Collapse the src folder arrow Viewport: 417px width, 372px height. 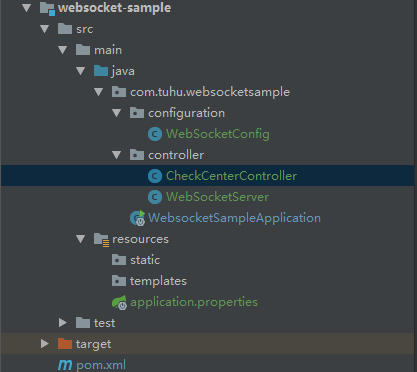pyautogui.click(x=44, y=29)
